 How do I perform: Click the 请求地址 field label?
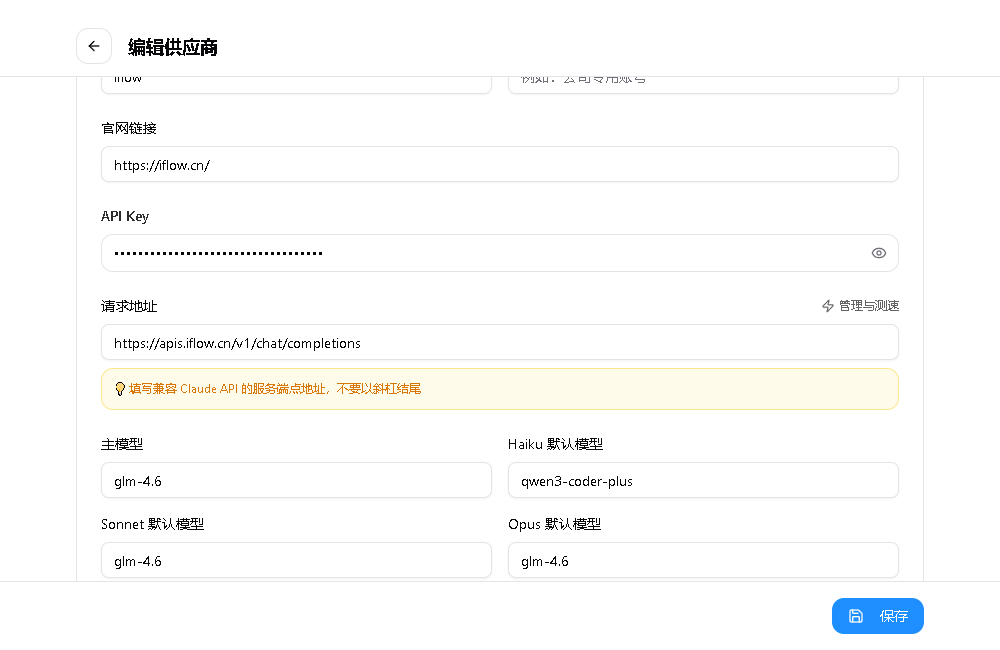[x=129, y=306]
